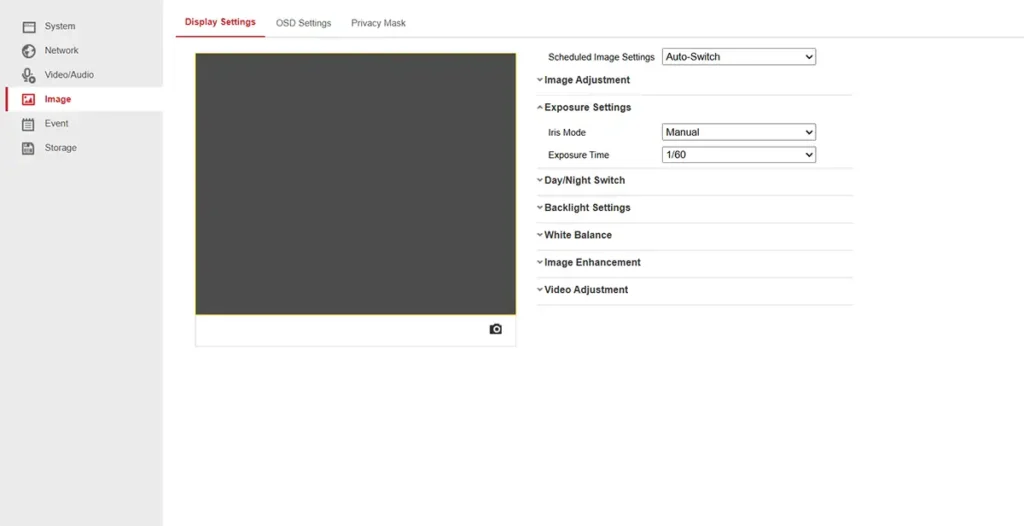
Task: Expand the Image Enhancement section
Action: [x=592, y=262]
